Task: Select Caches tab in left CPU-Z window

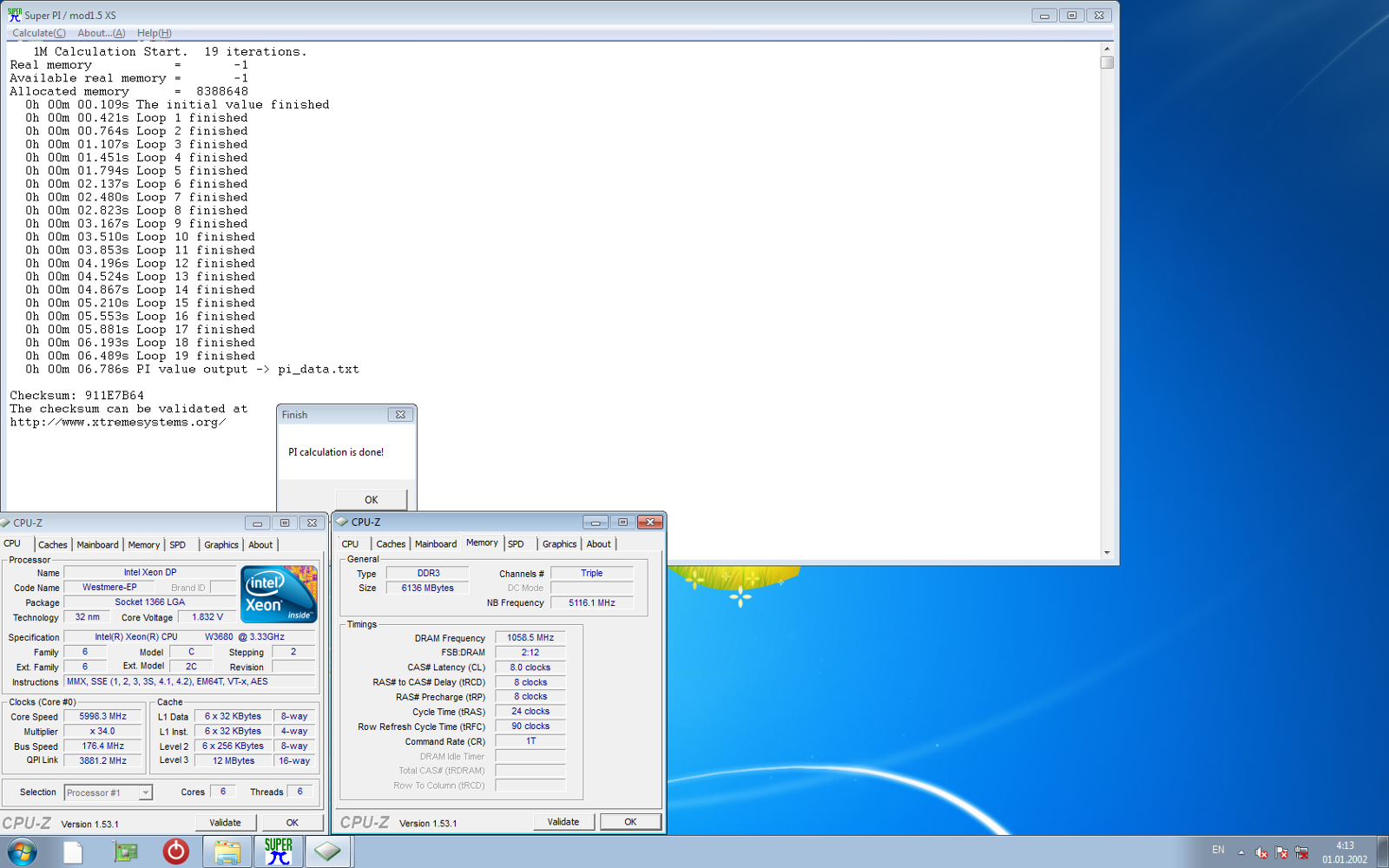Action: pyautogui.click(x=52, y=544)
